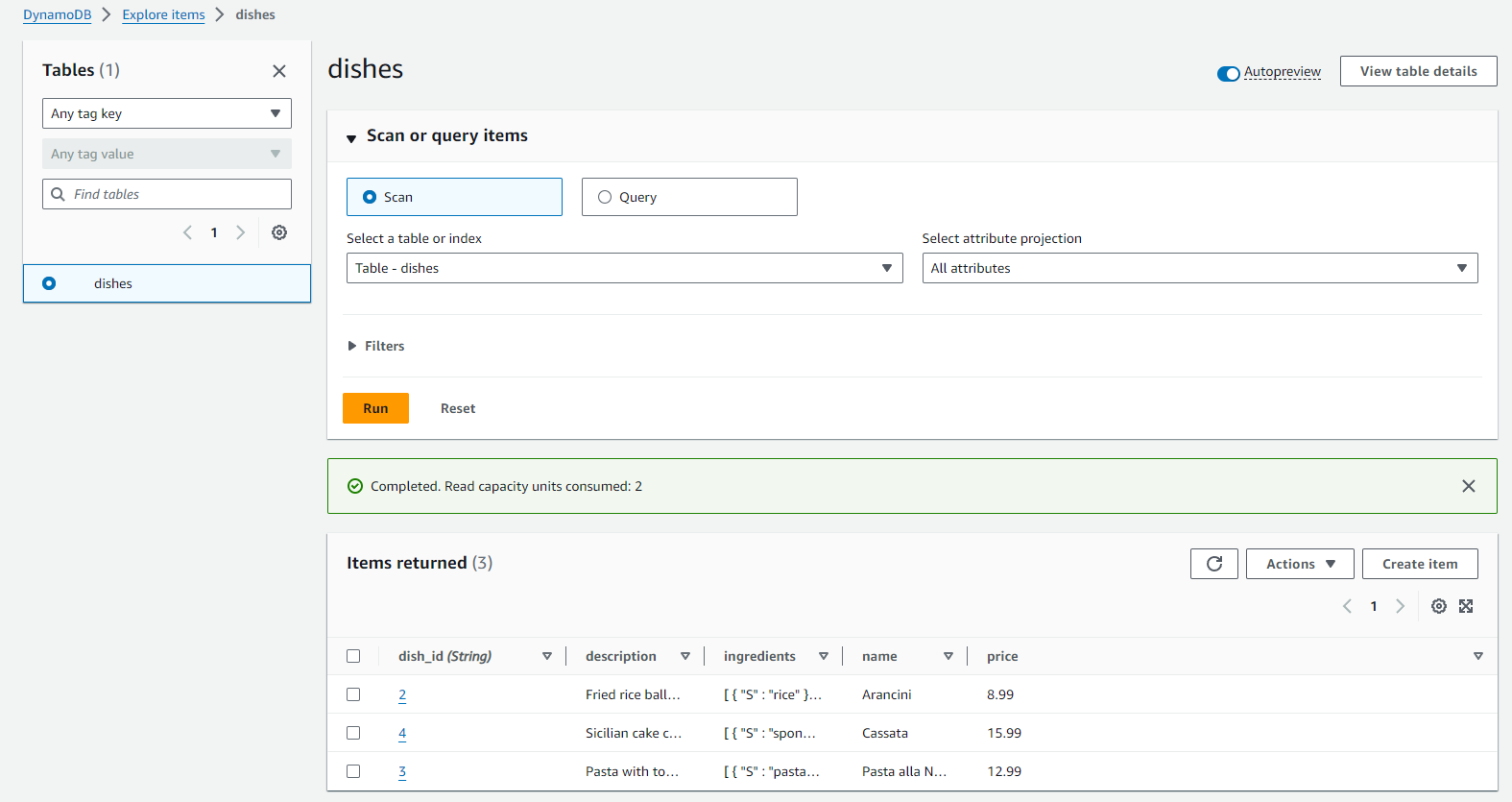Open item with dish_id 2
The image size is (1512, 802).
pos(402,694)
